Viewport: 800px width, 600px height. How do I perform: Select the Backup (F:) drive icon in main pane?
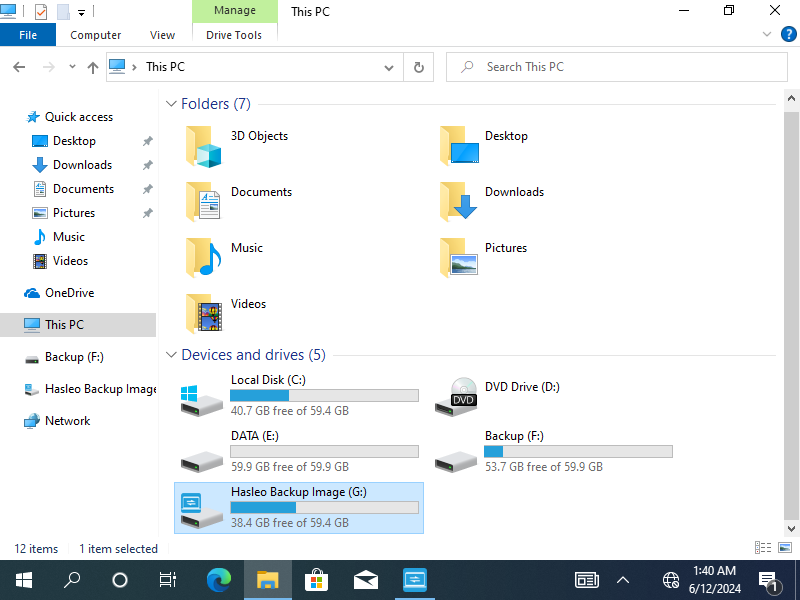coord(456,461)
